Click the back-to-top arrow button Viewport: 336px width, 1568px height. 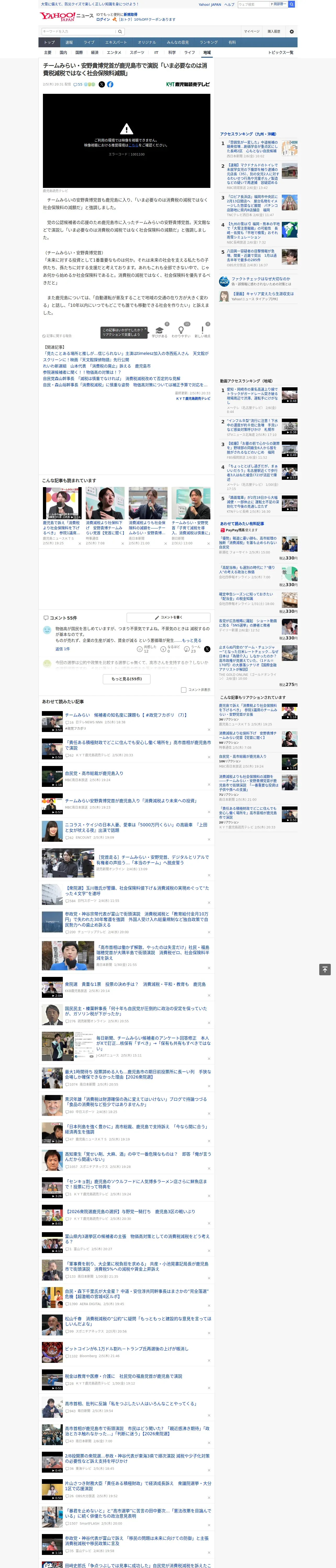325,969
